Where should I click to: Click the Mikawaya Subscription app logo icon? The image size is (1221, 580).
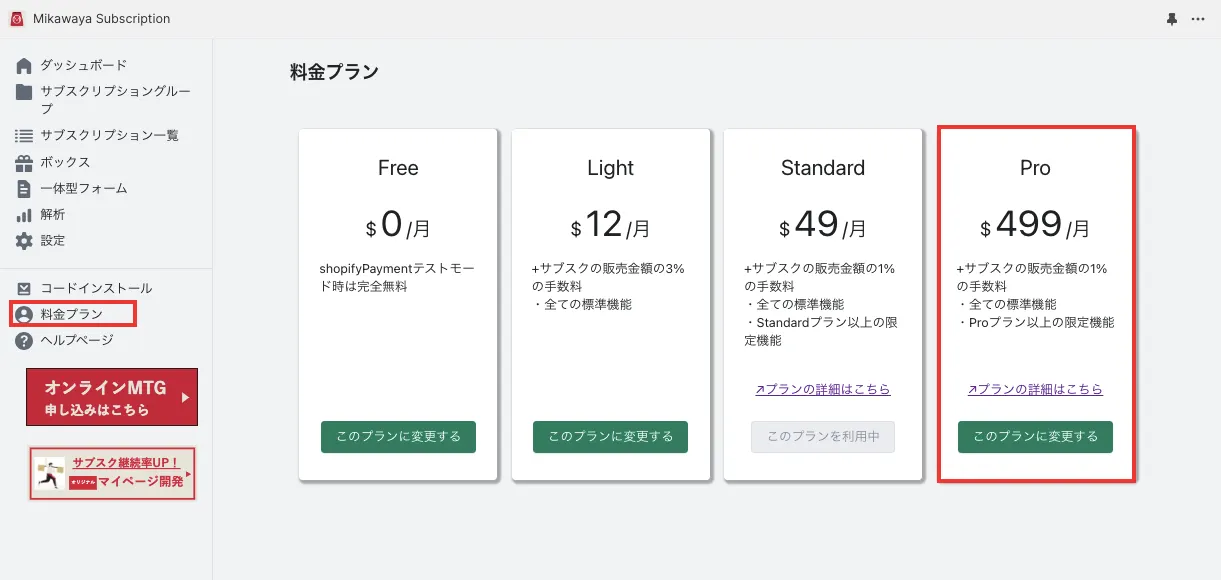pyautogui.click(x=16, y=19)
